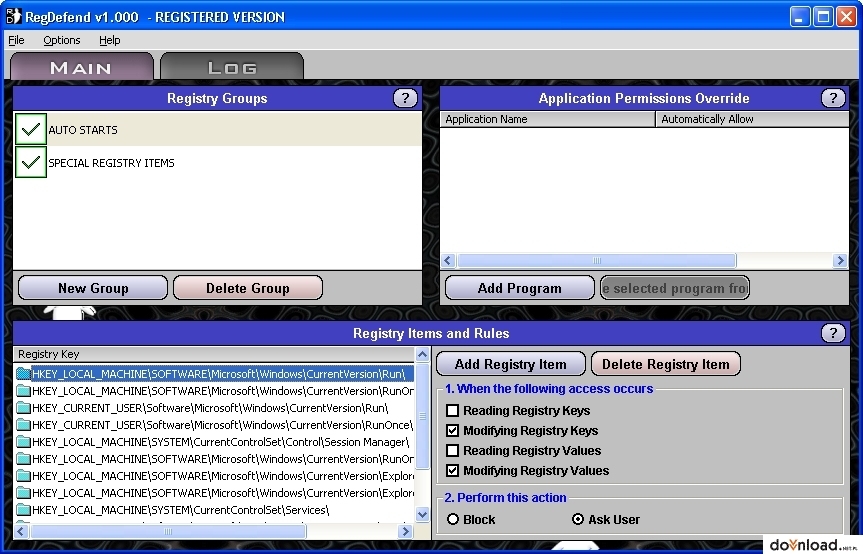Enable Reading Registry Values checkbox
The height and width of the screenshot is (554, 863).
click(x=452, y=451)
